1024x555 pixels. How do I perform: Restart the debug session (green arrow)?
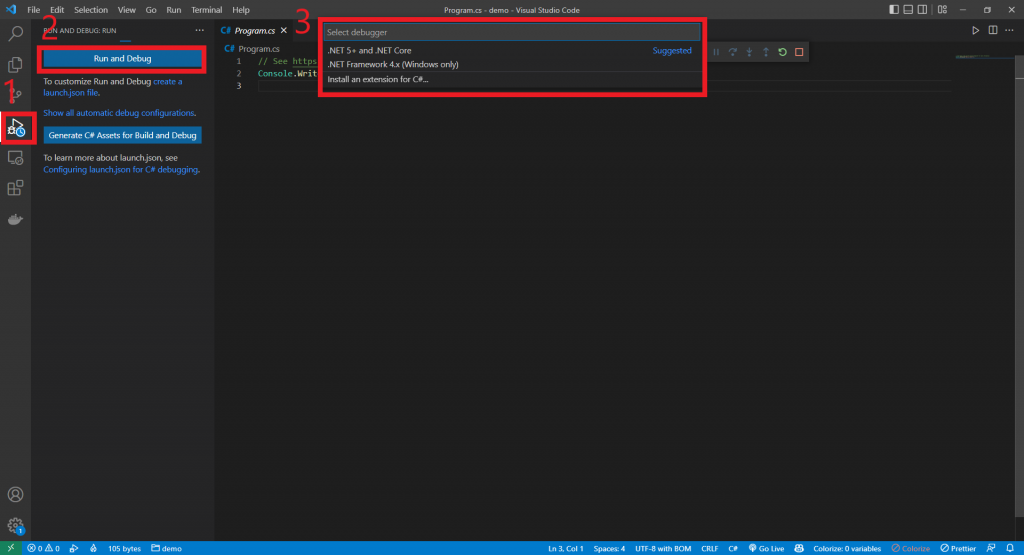[782, 52]
